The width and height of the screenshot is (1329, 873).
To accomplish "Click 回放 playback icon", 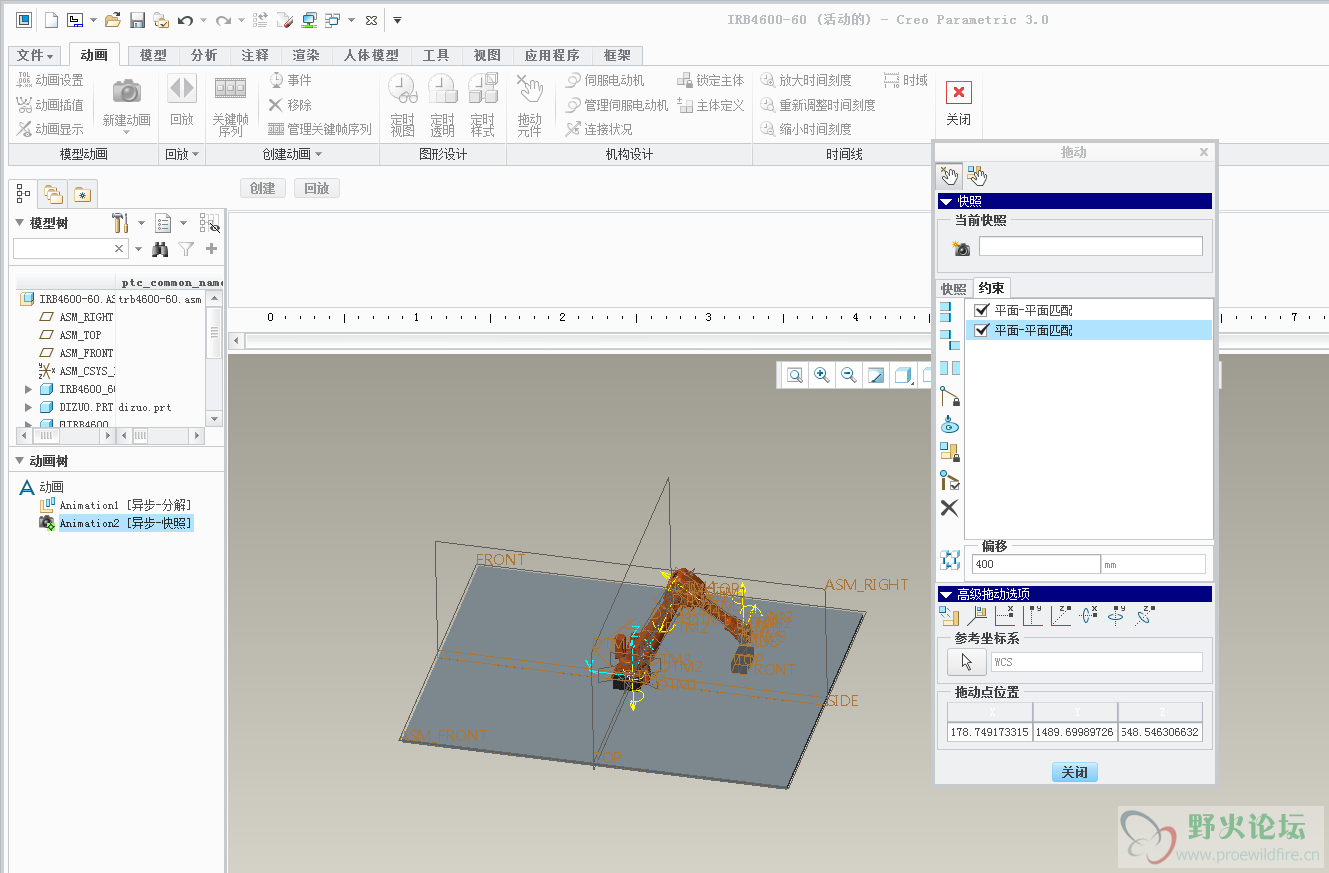I will click(182, 89).
